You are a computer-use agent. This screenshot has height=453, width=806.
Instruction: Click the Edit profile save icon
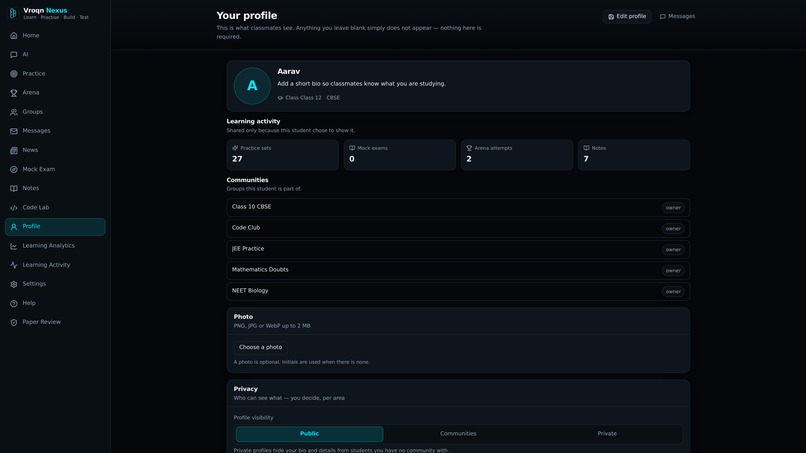click(x=611, y=16)
